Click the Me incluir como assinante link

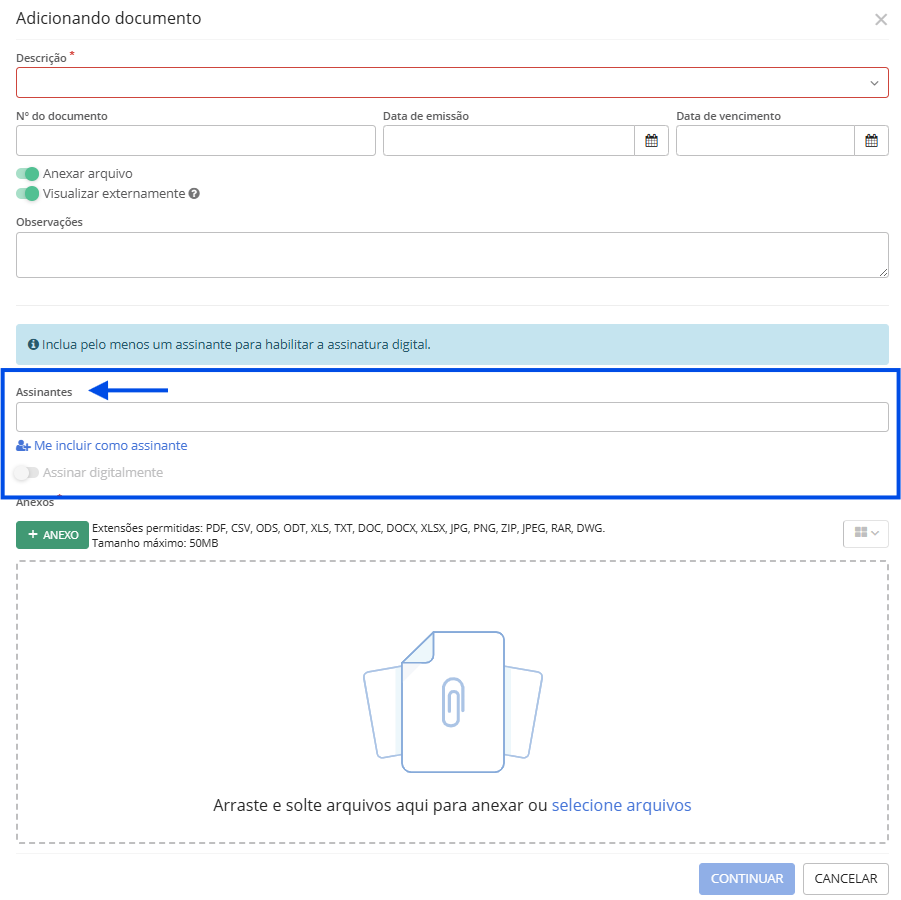pyautogui.click(x=110, y=446)
